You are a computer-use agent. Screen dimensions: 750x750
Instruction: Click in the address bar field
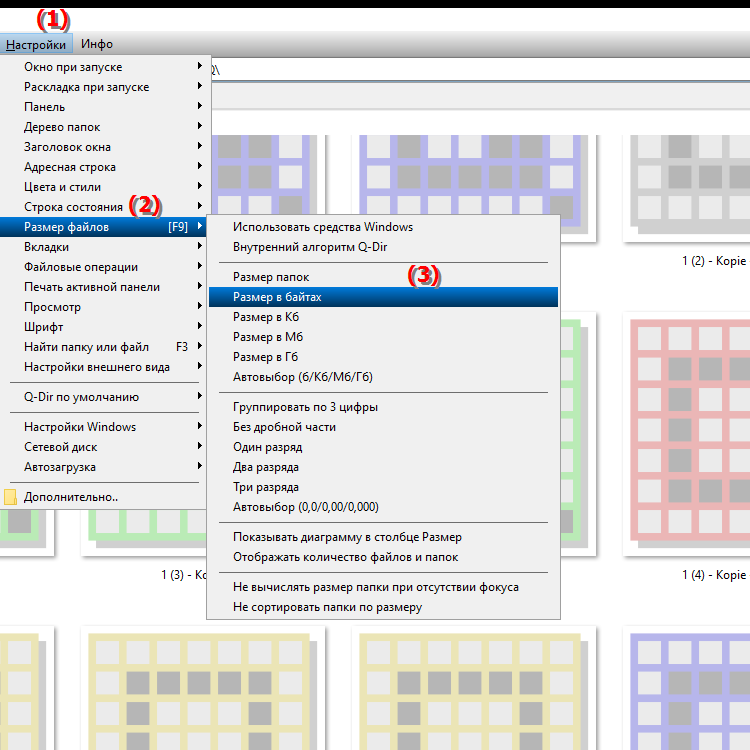[480, 70]
